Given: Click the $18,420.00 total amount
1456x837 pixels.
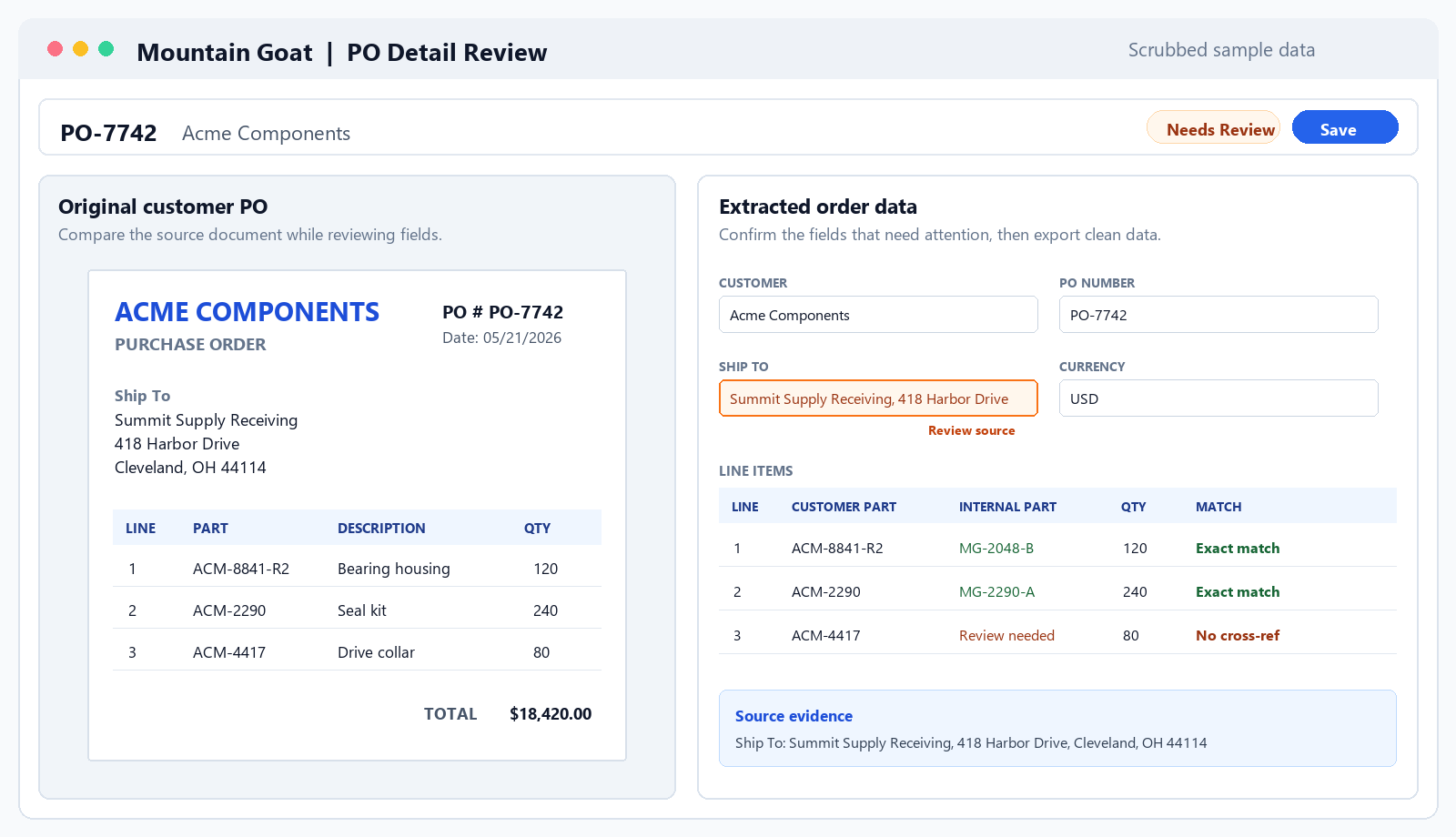Looking at the screenshot, I should [551, 714].
